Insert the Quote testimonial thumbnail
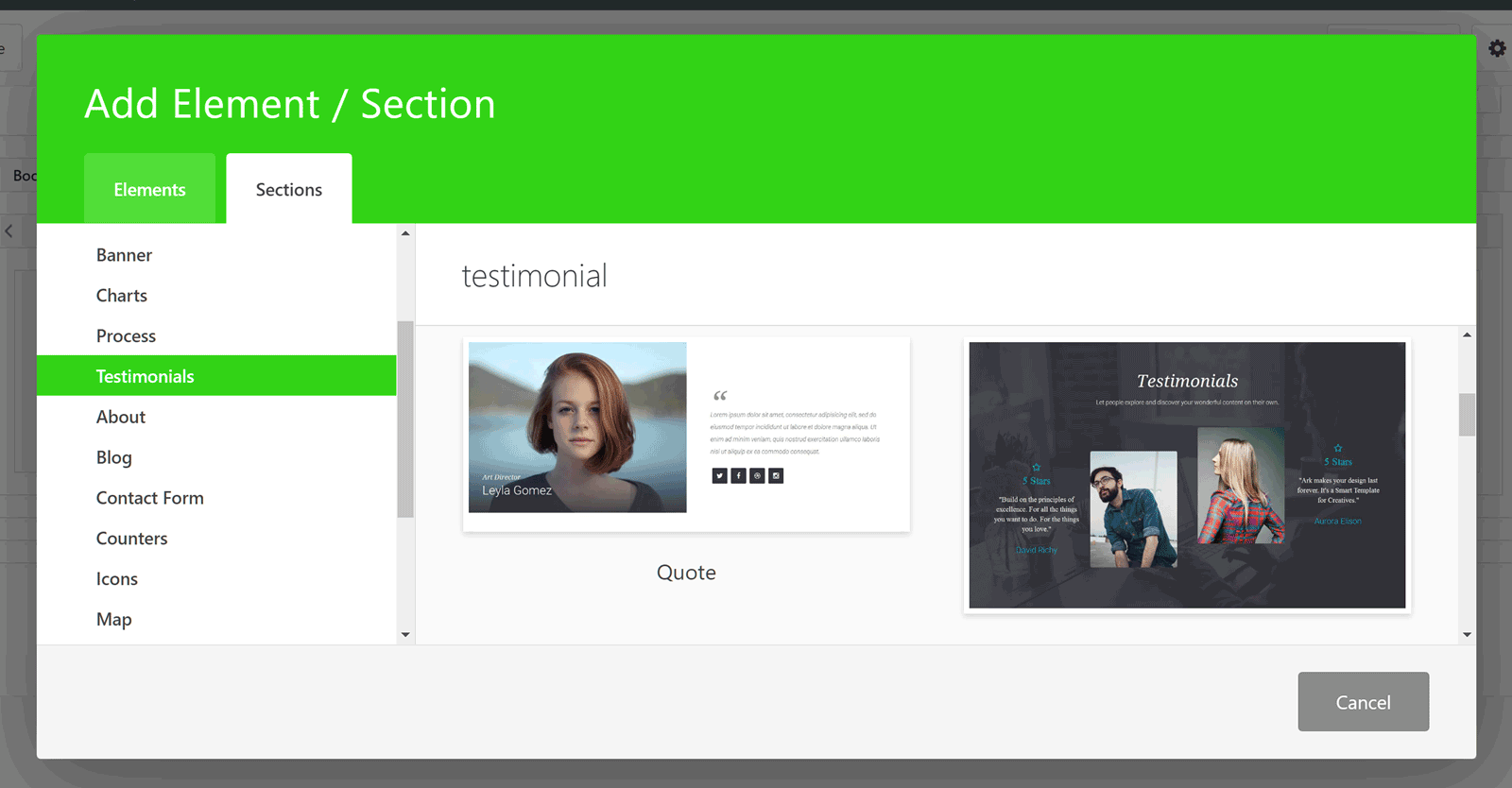This screenshot has width=1512, height=788. pyautogui.click(x=686, y=434)
